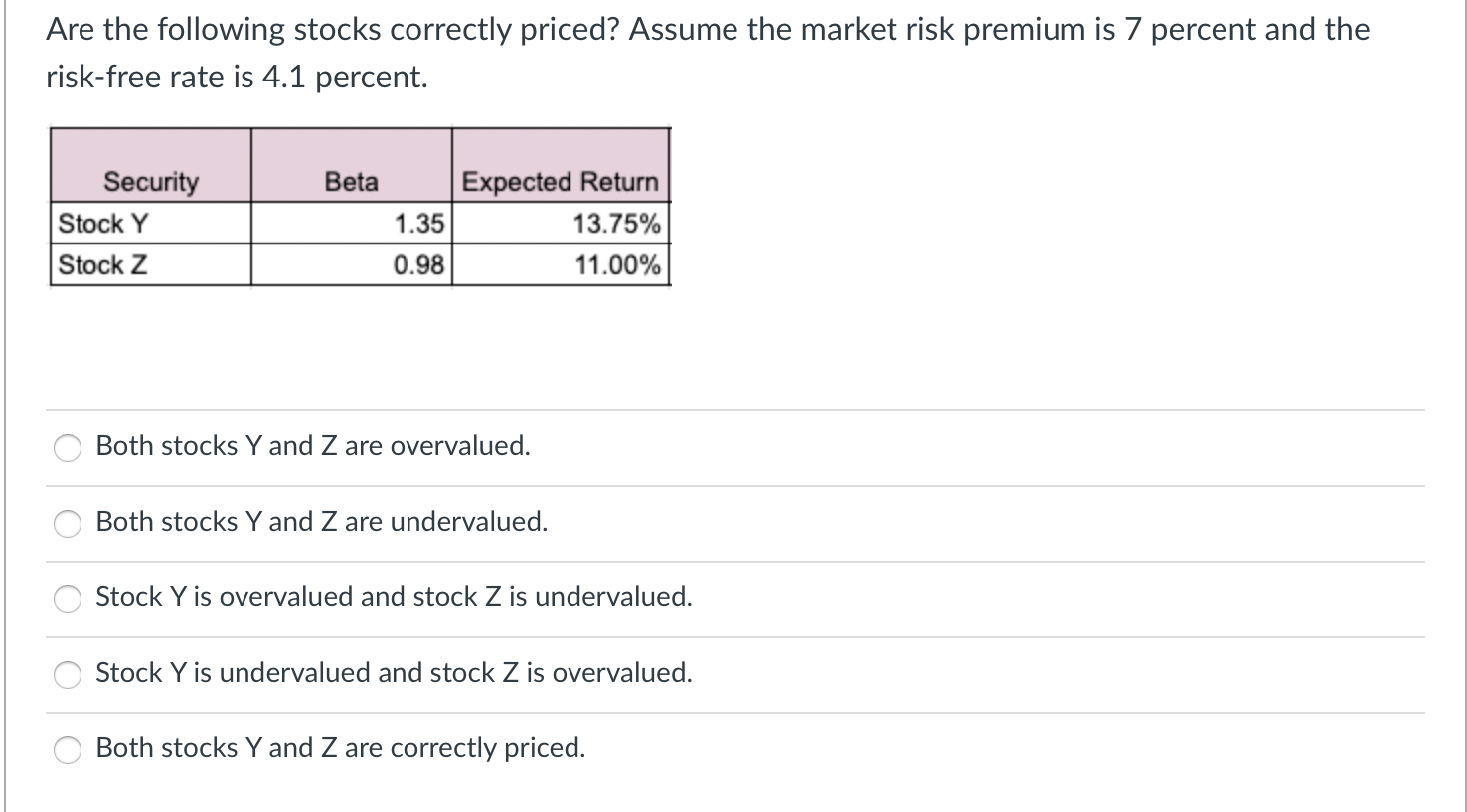The image size is (1467, 812).
Task: Click the 11.00% expected return cell
Action: (617, 265)
